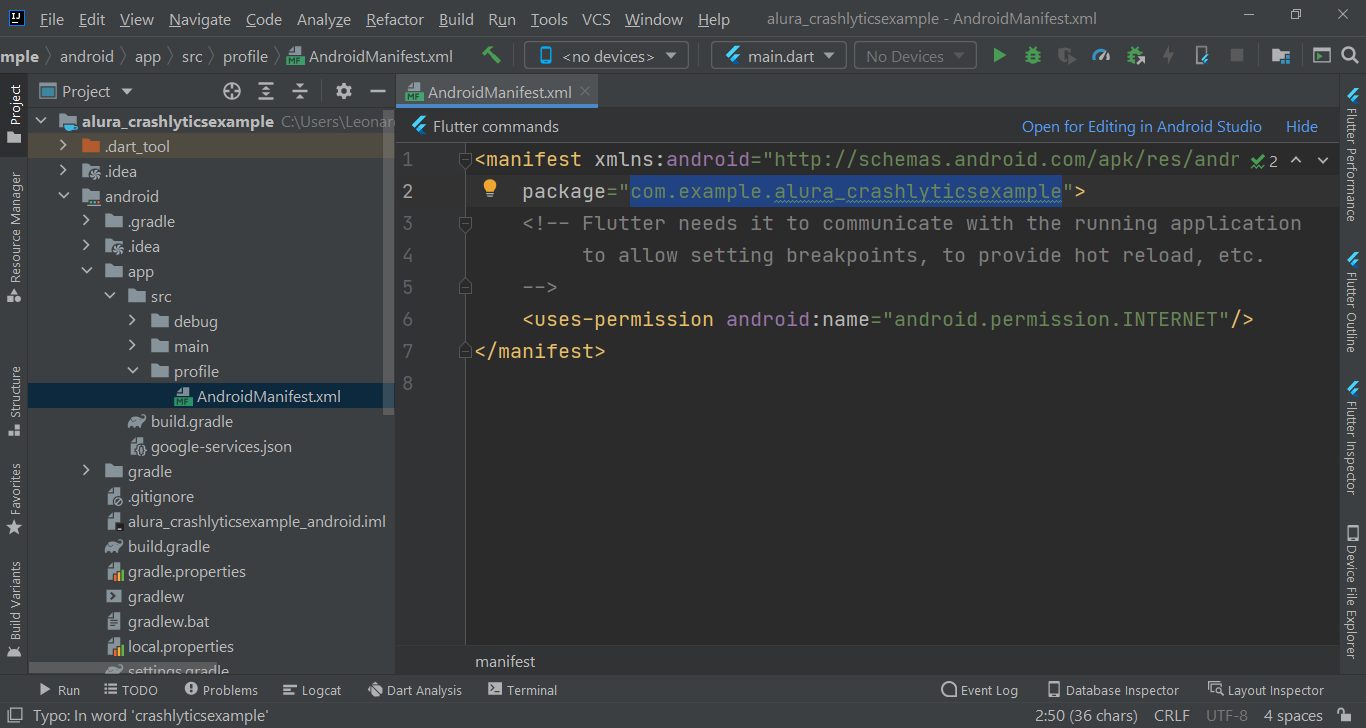Image resolution: width=1366 pixels, height=728 pixels.
Task: Attach debugger to Android process
Action: point(1135,55)
